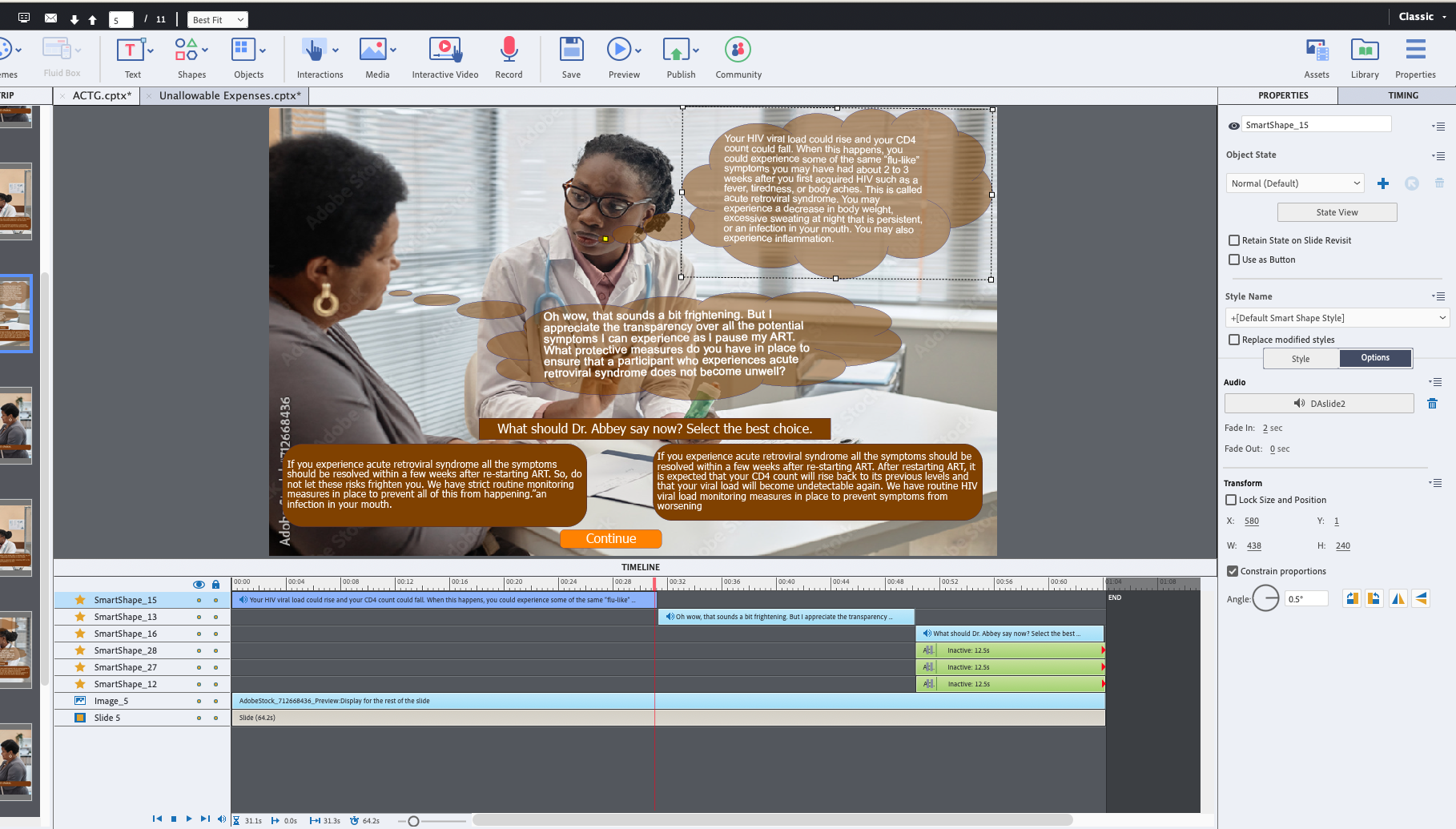The width and height of the screenshot is (1456, 829).
Task: Expand the Normal (Default) object state dropdown
Action: (x=1294, y=183)
